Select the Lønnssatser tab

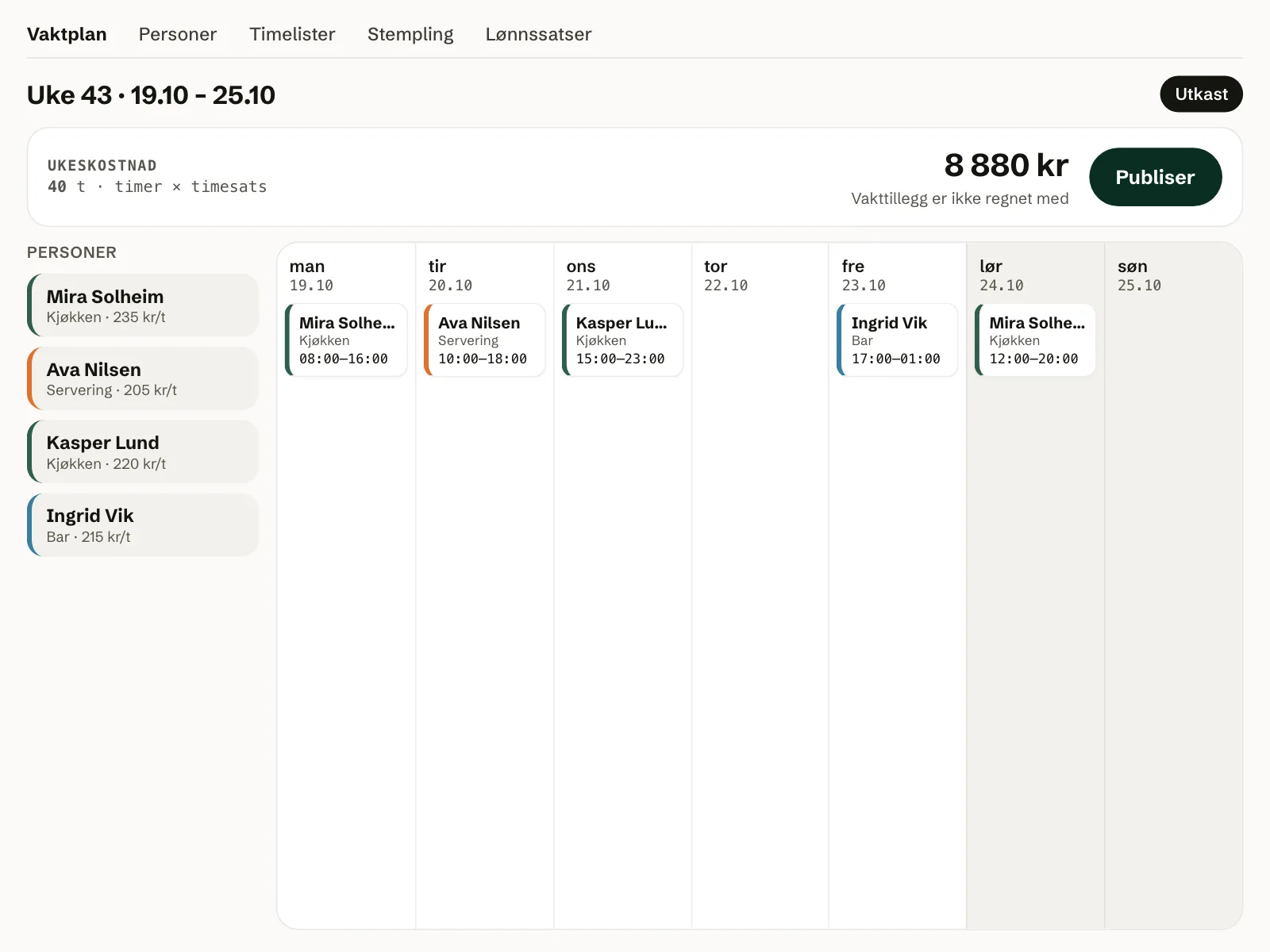point(539,34)
